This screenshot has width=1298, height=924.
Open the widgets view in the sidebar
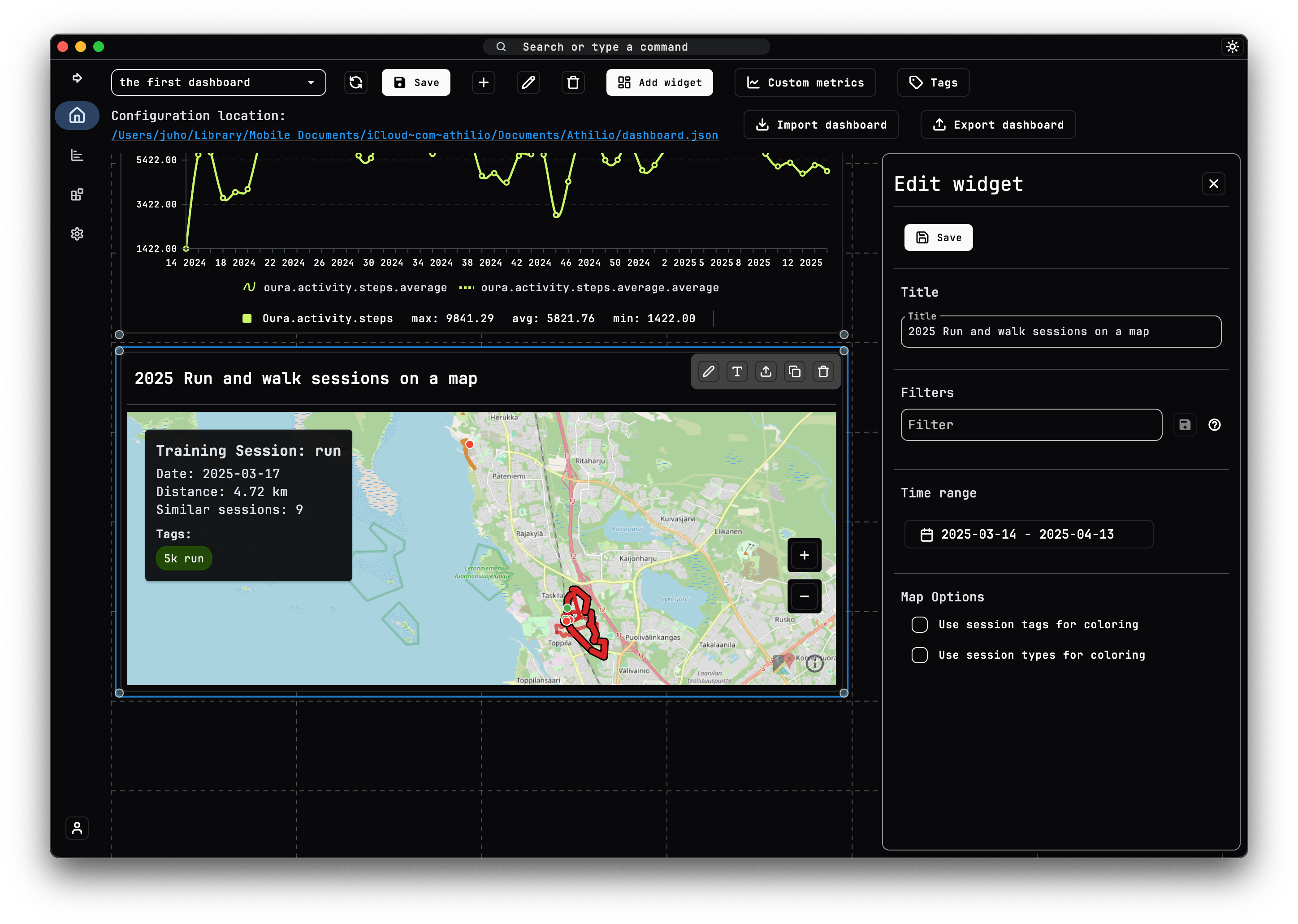click(x=77, y=194)
